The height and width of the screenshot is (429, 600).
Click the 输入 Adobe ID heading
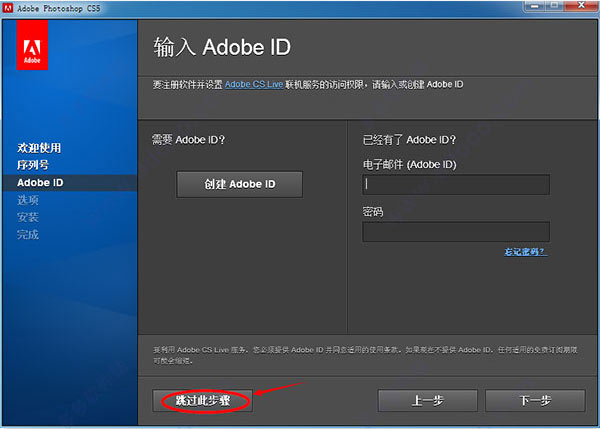(222, 47)
